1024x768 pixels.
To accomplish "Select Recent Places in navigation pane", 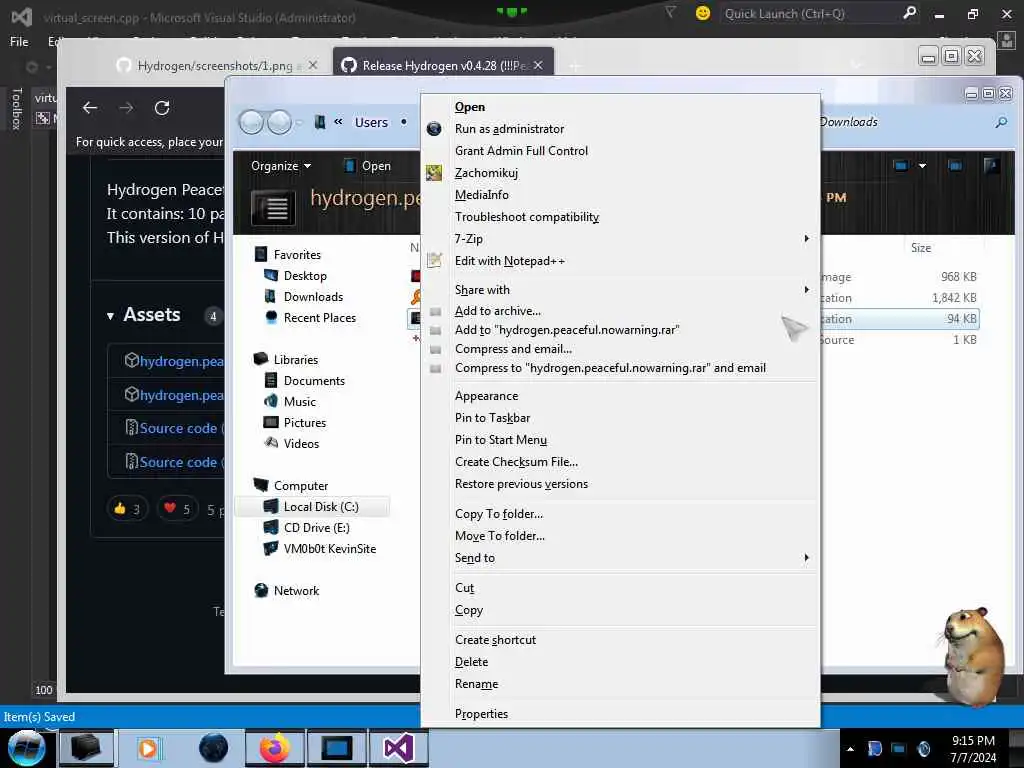I will 319,317.
